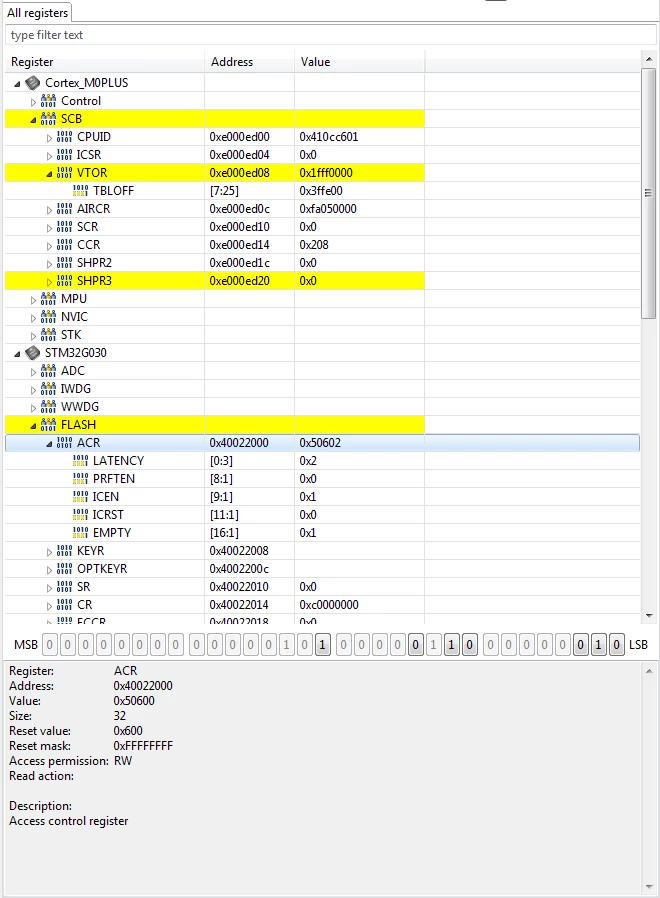Screen dimensions: 660x898
Task: Toggle the bit 0 box beside LSB
Action: pos(616,645)
